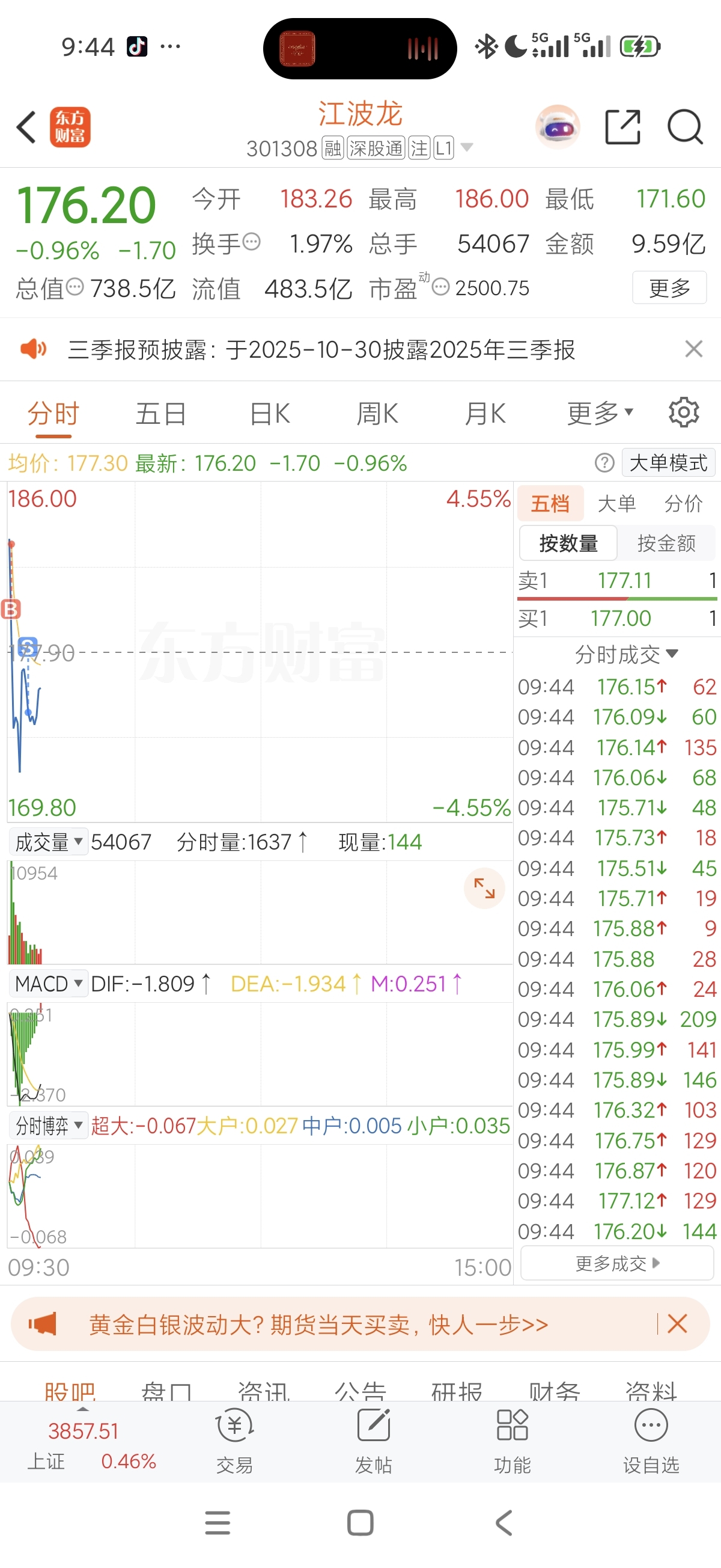Open the MACD indicator dropdown
The height and width of the screenshot is (1568, 721).
coord(48,984)
